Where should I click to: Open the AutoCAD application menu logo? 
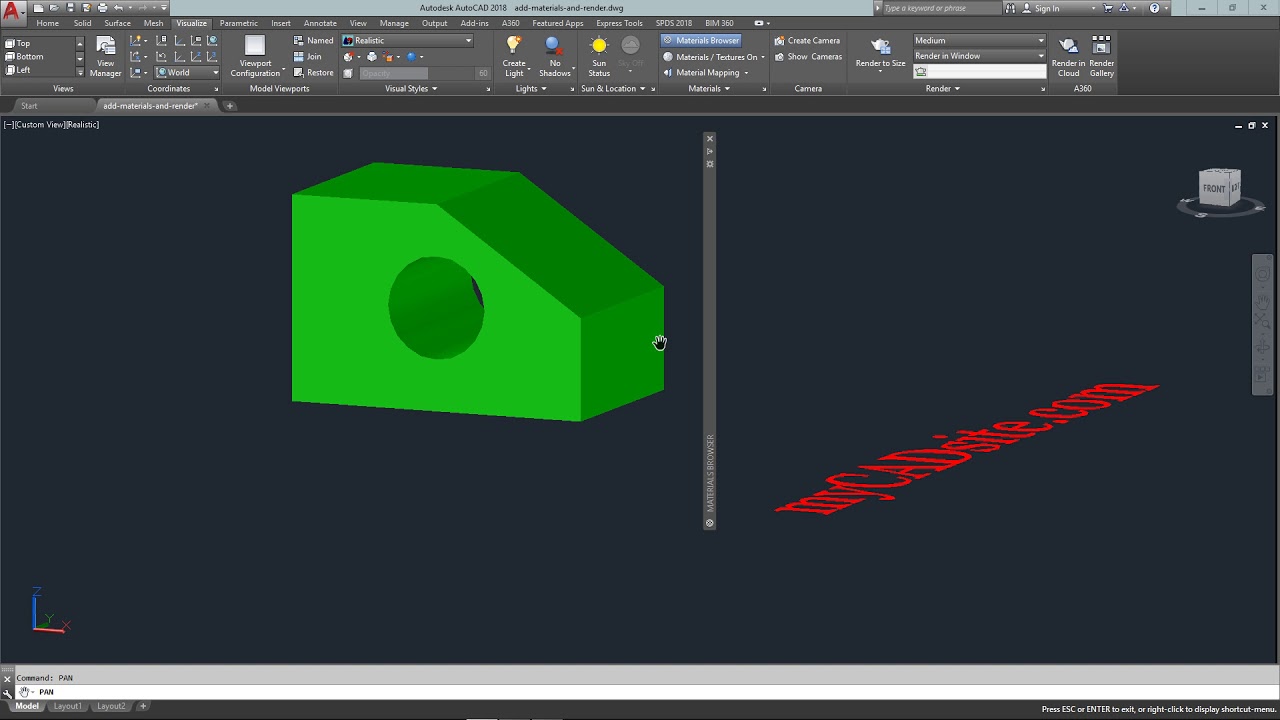coord(12,13)
